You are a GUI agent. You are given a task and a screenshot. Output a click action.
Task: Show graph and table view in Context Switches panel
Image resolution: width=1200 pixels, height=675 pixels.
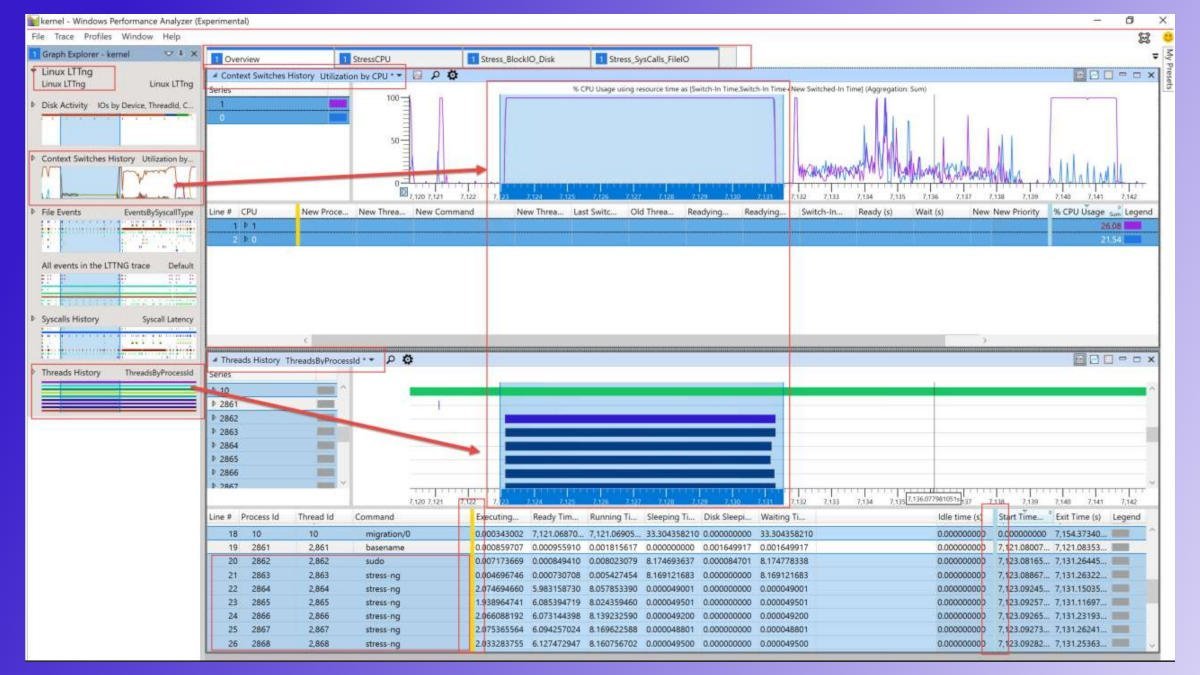pos(1081,75)
